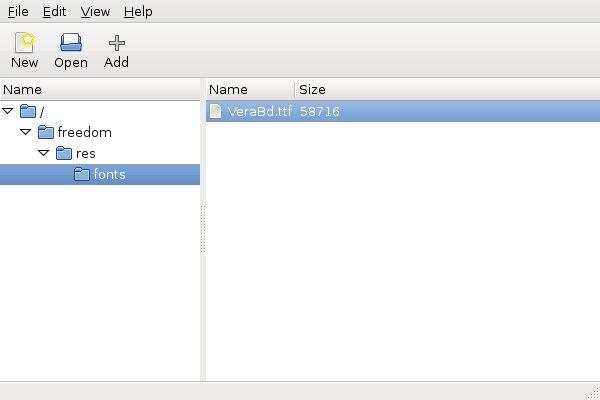Click the fonts folder icon

82,174
